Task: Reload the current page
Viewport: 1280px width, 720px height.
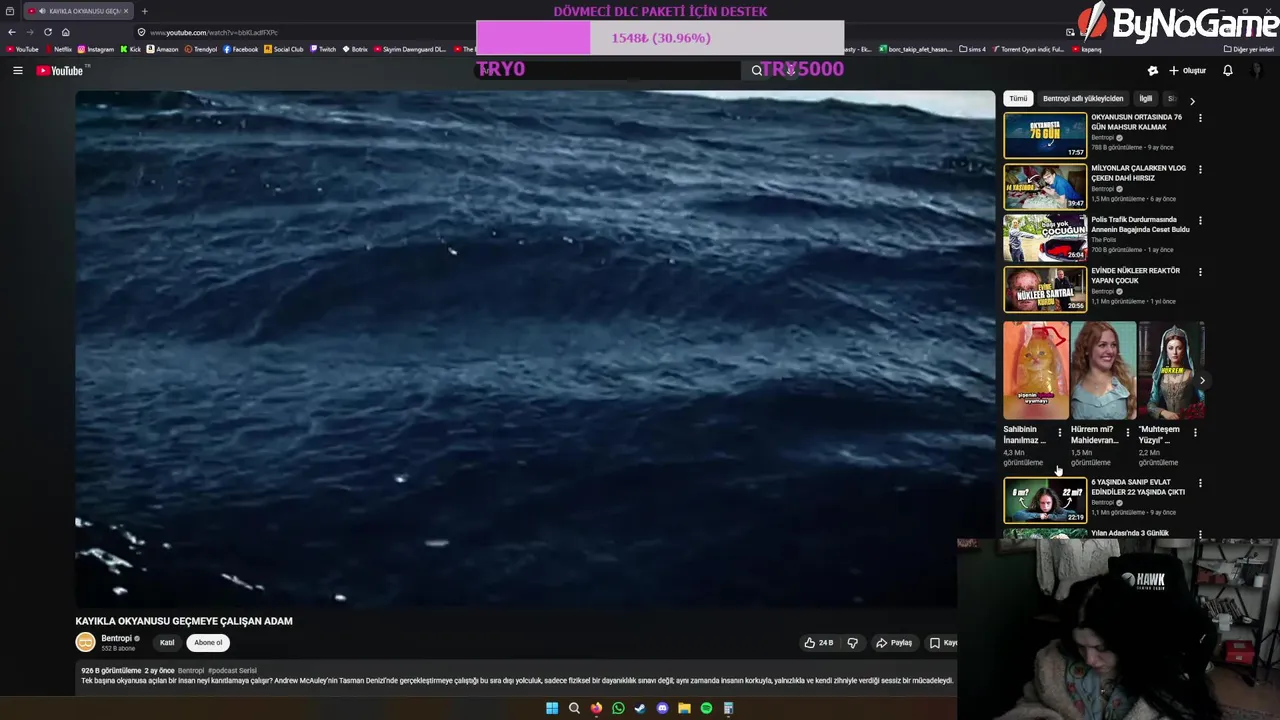Action: point(47,32)
